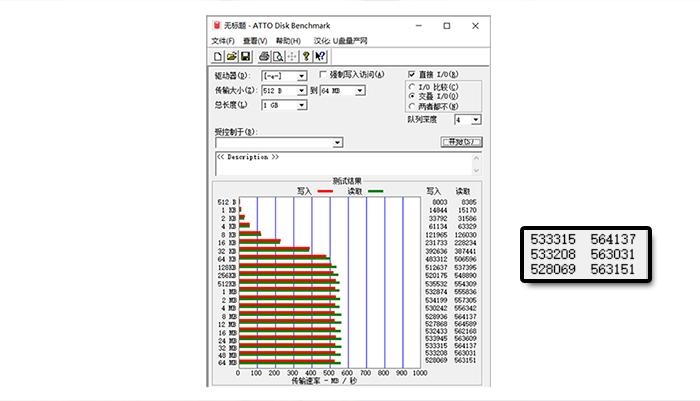Click the 512637 write value
Image resolution: width=700 pixels, height=401 pixels.
click(x=436, y=267)
